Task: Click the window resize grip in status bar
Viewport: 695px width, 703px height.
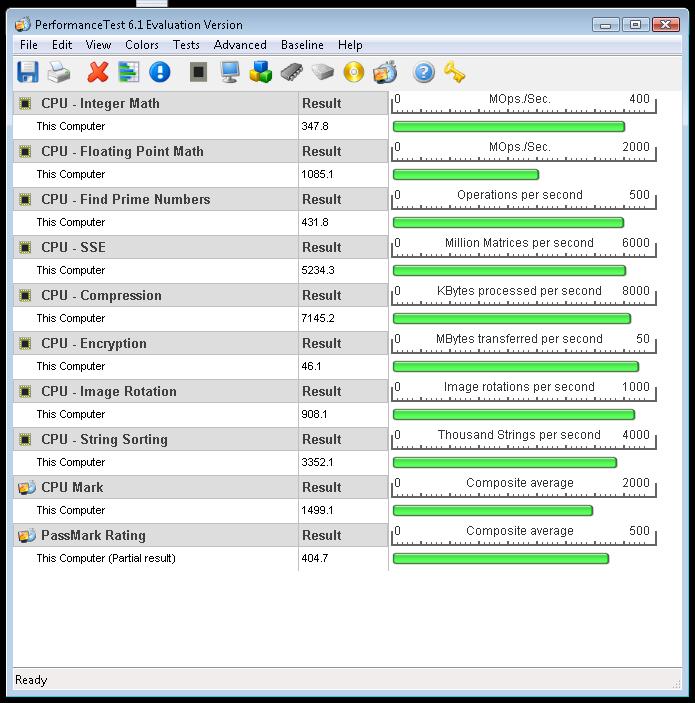Action: (676, 683)
